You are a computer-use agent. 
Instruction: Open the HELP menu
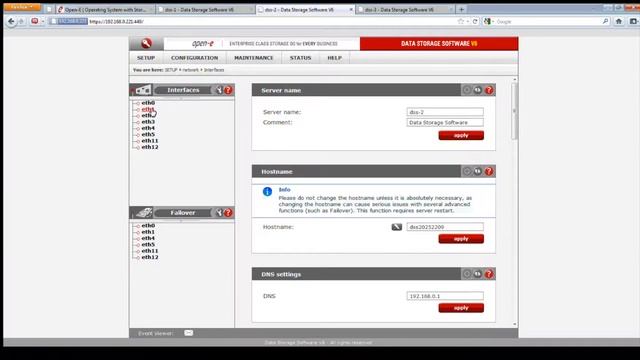click(334, 58)
